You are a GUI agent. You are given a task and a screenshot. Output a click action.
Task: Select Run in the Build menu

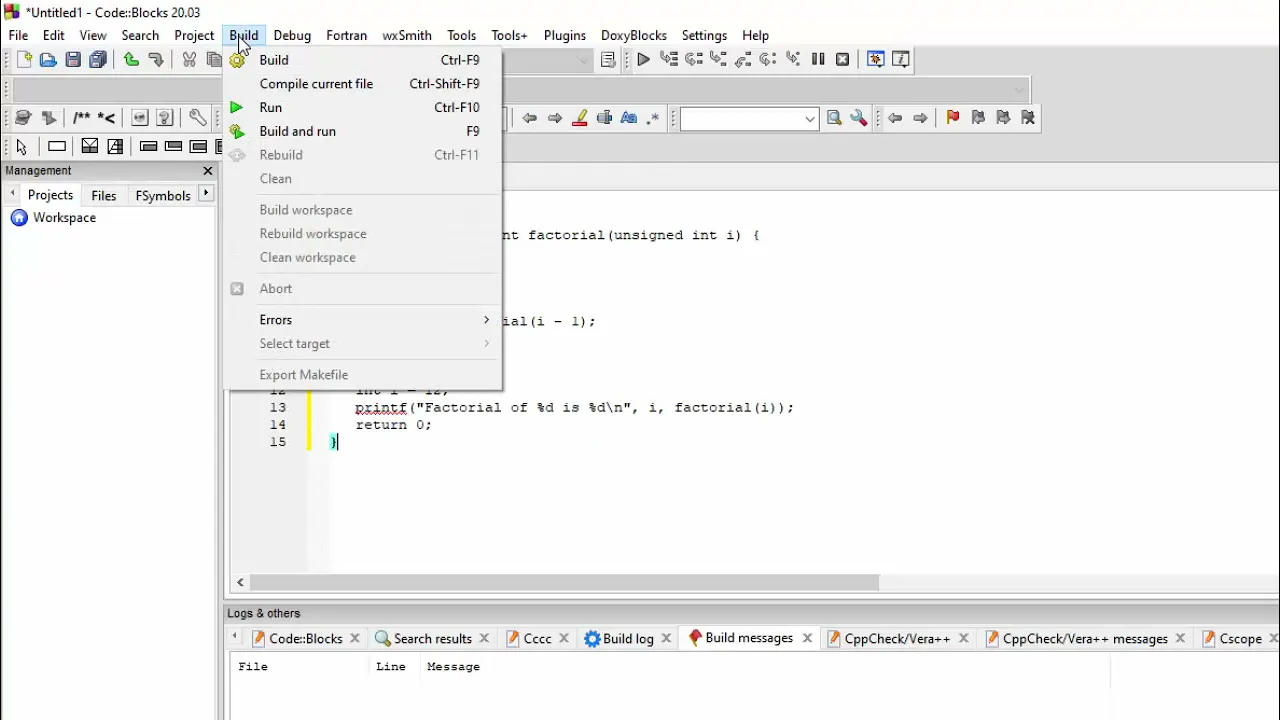(x=362, y=107)
